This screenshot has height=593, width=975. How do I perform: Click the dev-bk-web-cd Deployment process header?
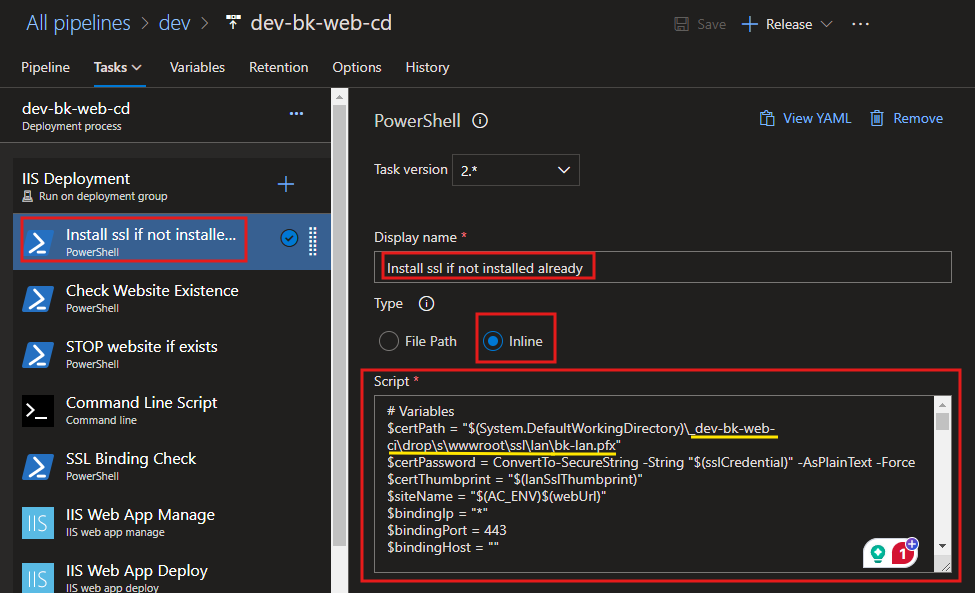165,116
